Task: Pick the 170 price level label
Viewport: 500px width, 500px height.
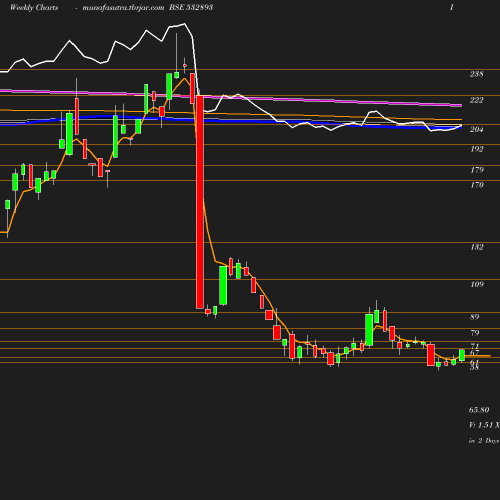Action: 477,185
